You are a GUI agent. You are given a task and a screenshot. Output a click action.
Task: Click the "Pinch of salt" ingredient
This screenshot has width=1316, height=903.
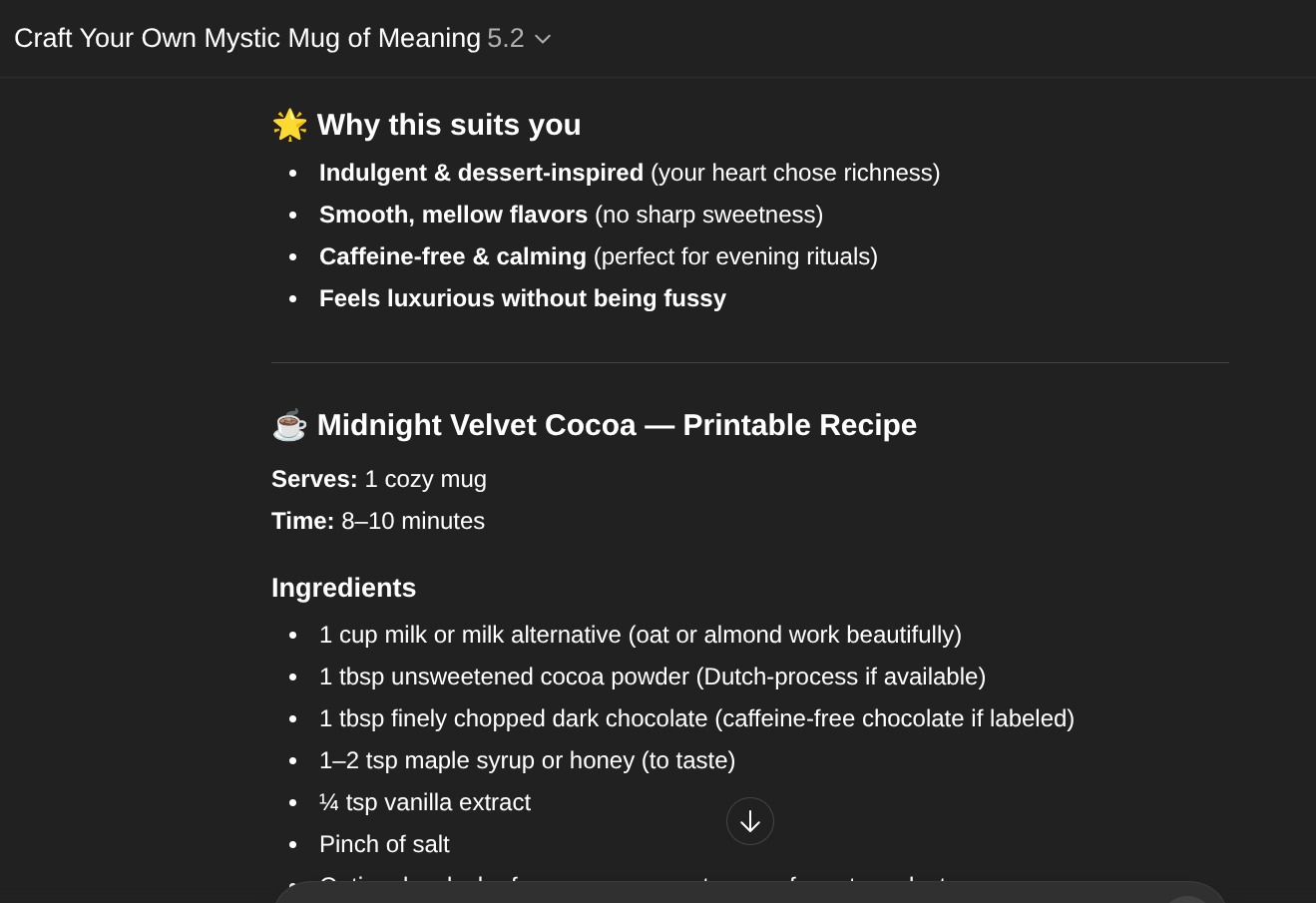384,844
